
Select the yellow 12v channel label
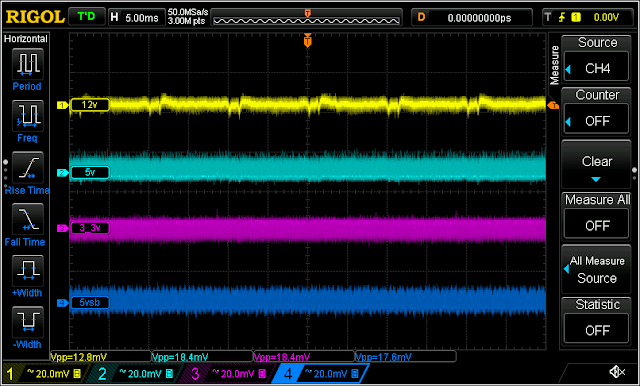[x=89, y=105]
